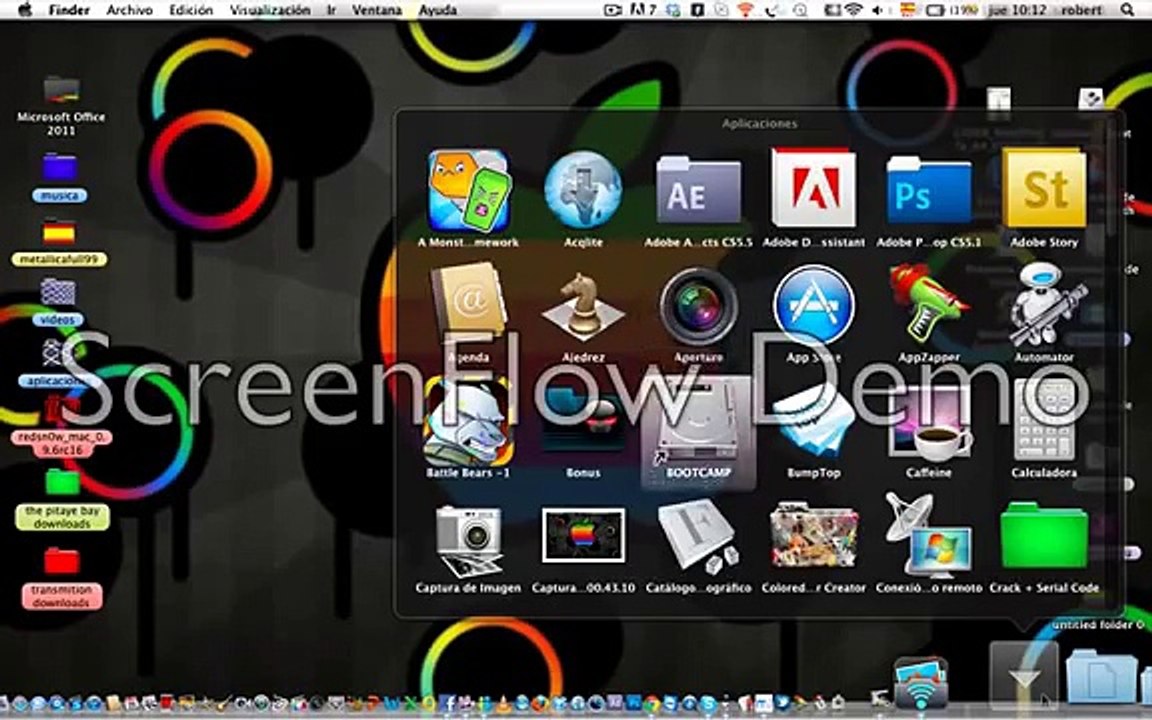Open the Captura 00.43.10 screenshot file
The width and height of the screenshot is (1152, 720).
tap(583, 536)
